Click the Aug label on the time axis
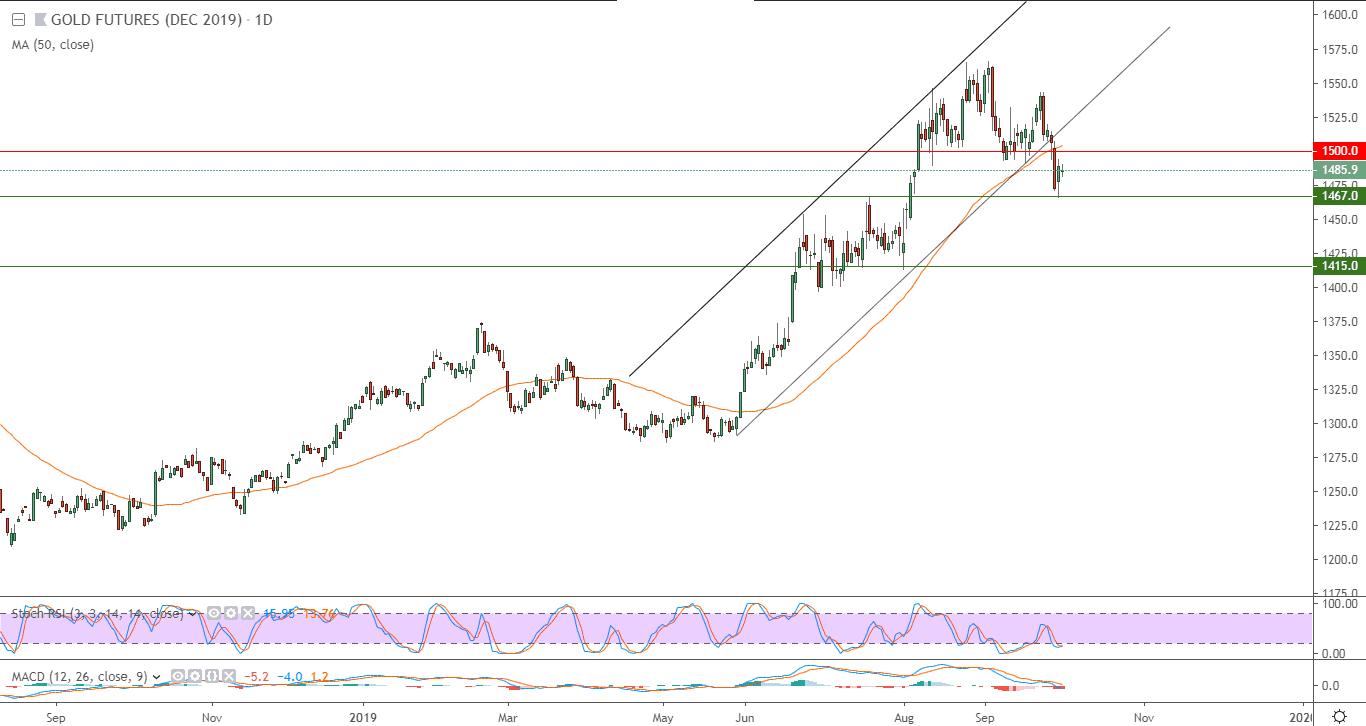This screenshot has width=1366, height=726. pos(905,717)
